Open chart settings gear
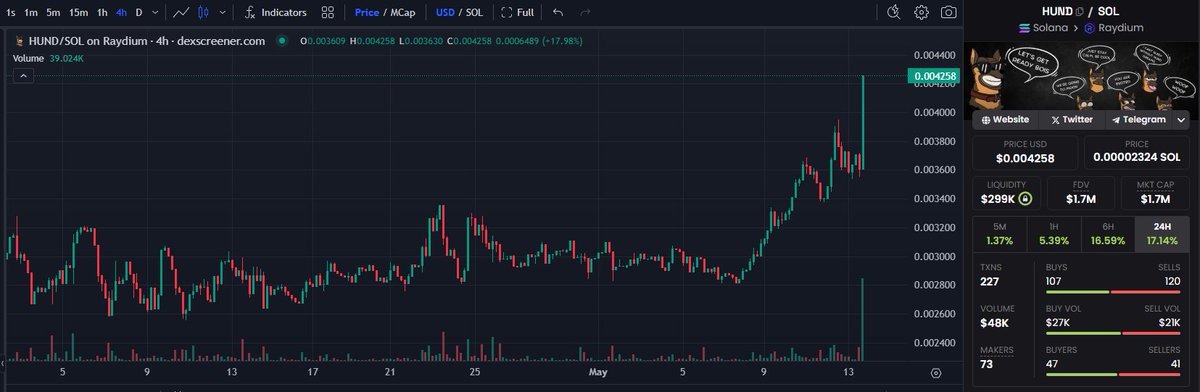Viewport: 1200px width, 392px height. coord(921,13)
